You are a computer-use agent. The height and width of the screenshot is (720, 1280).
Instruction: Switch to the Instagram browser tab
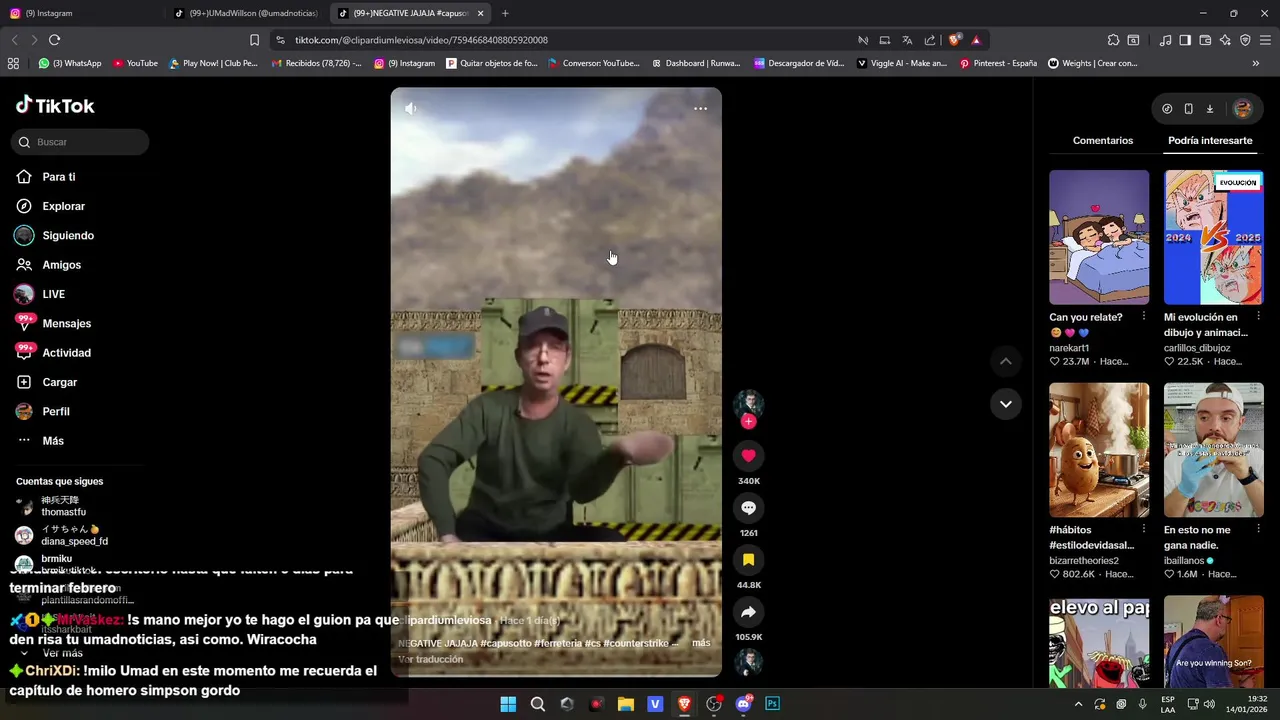coord(80,13)
